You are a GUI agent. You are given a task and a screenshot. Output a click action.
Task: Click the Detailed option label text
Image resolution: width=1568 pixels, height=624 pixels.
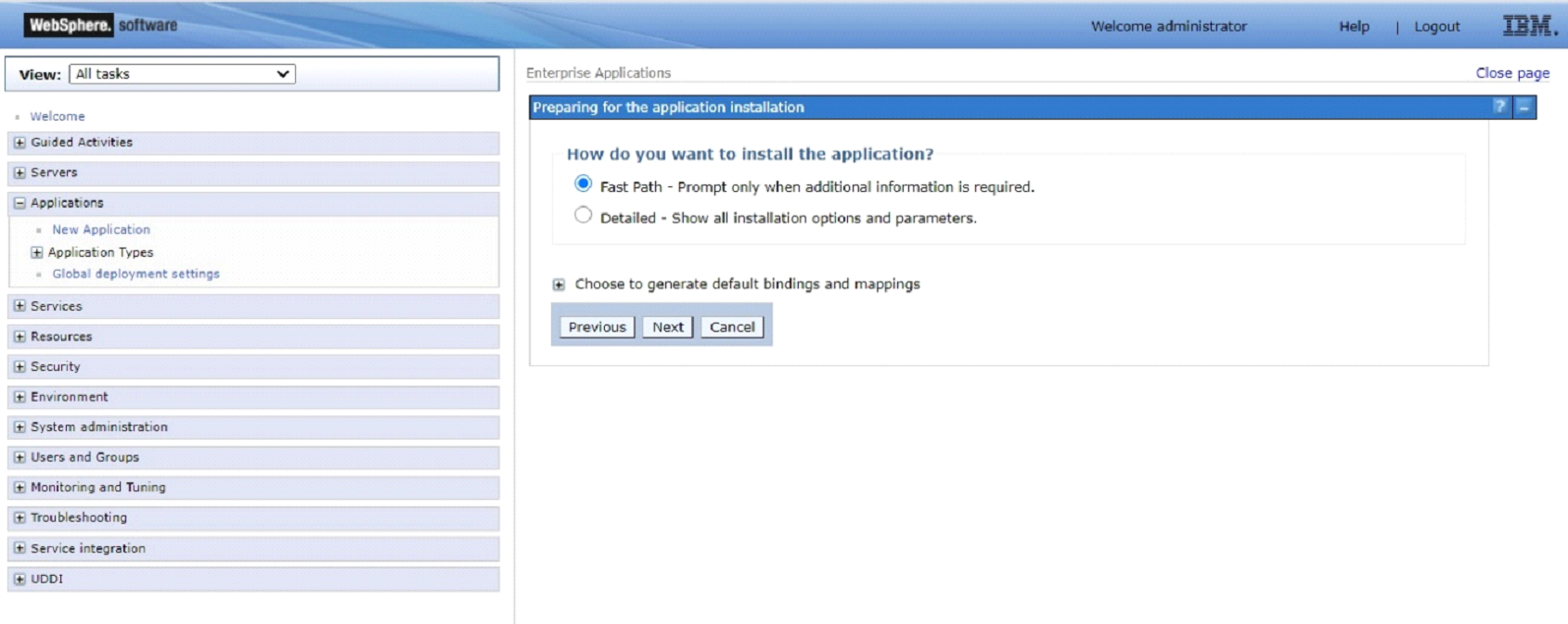(789, 219)
